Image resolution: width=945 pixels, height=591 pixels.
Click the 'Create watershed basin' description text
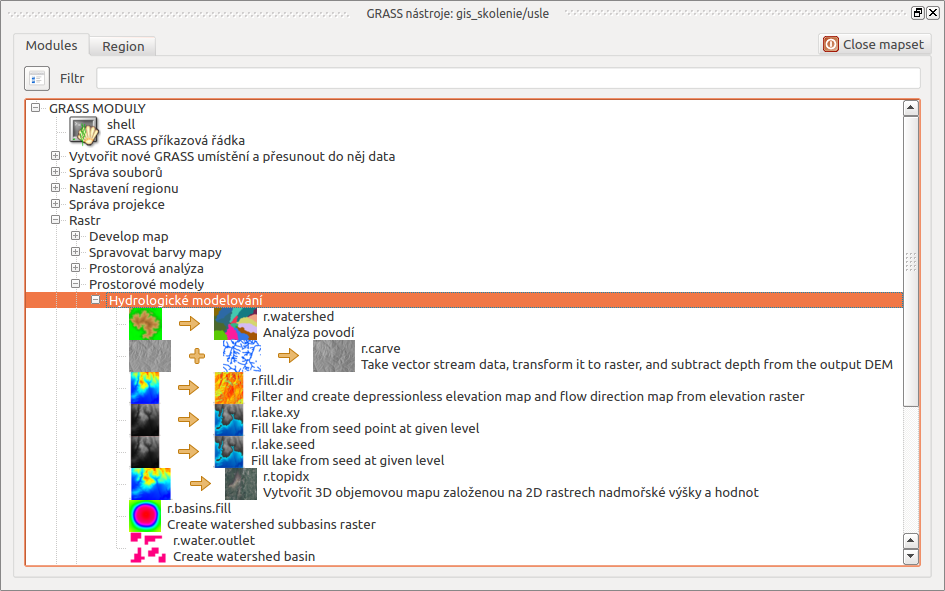click(244, 556)
